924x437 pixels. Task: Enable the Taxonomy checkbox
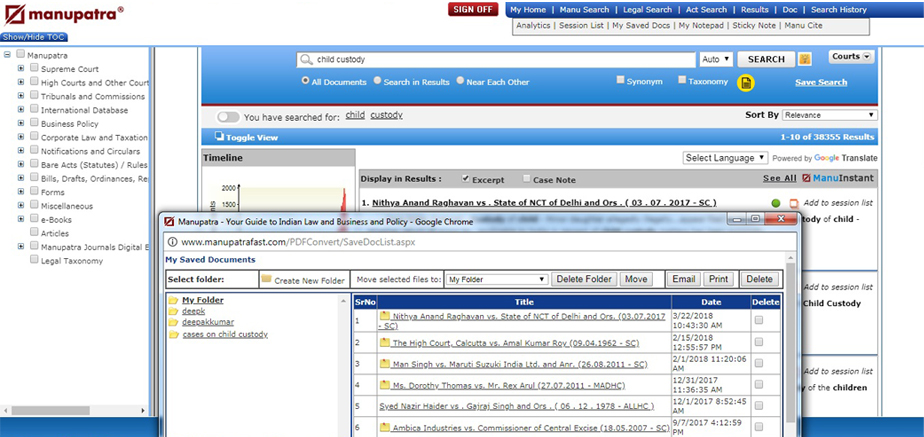coord(682,80)
